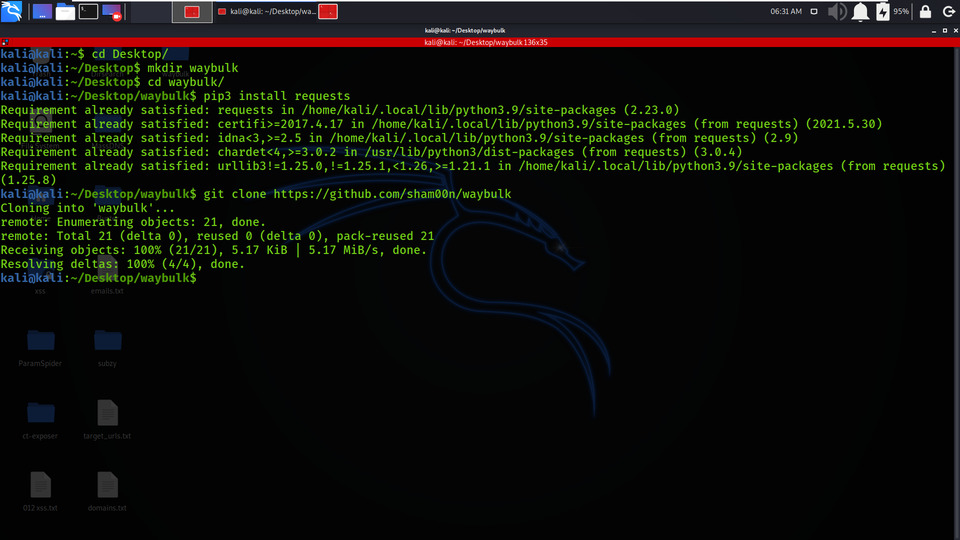This screenshot has width=960, height=540.
Task: Click the 'cd Desktop/' command line
Action: 129,54
